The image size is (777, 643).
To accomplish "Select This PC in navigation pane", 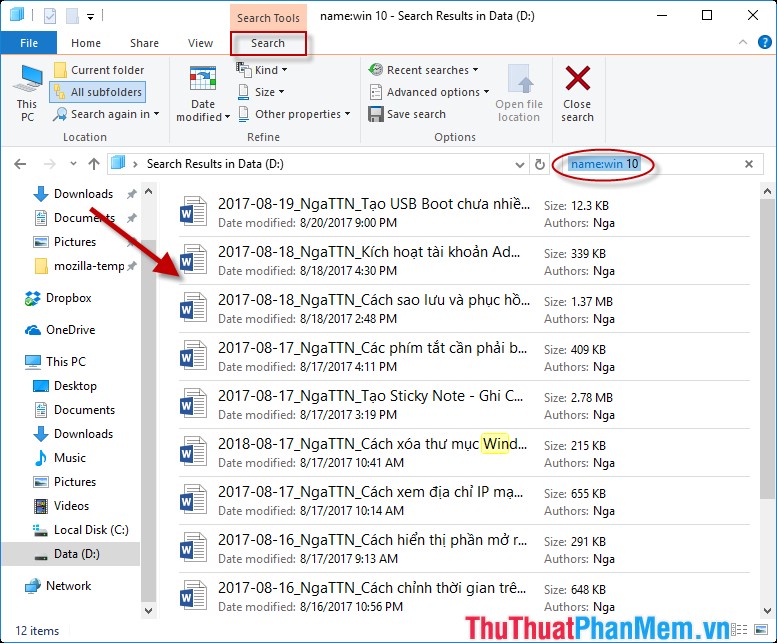I will (65, 362).
